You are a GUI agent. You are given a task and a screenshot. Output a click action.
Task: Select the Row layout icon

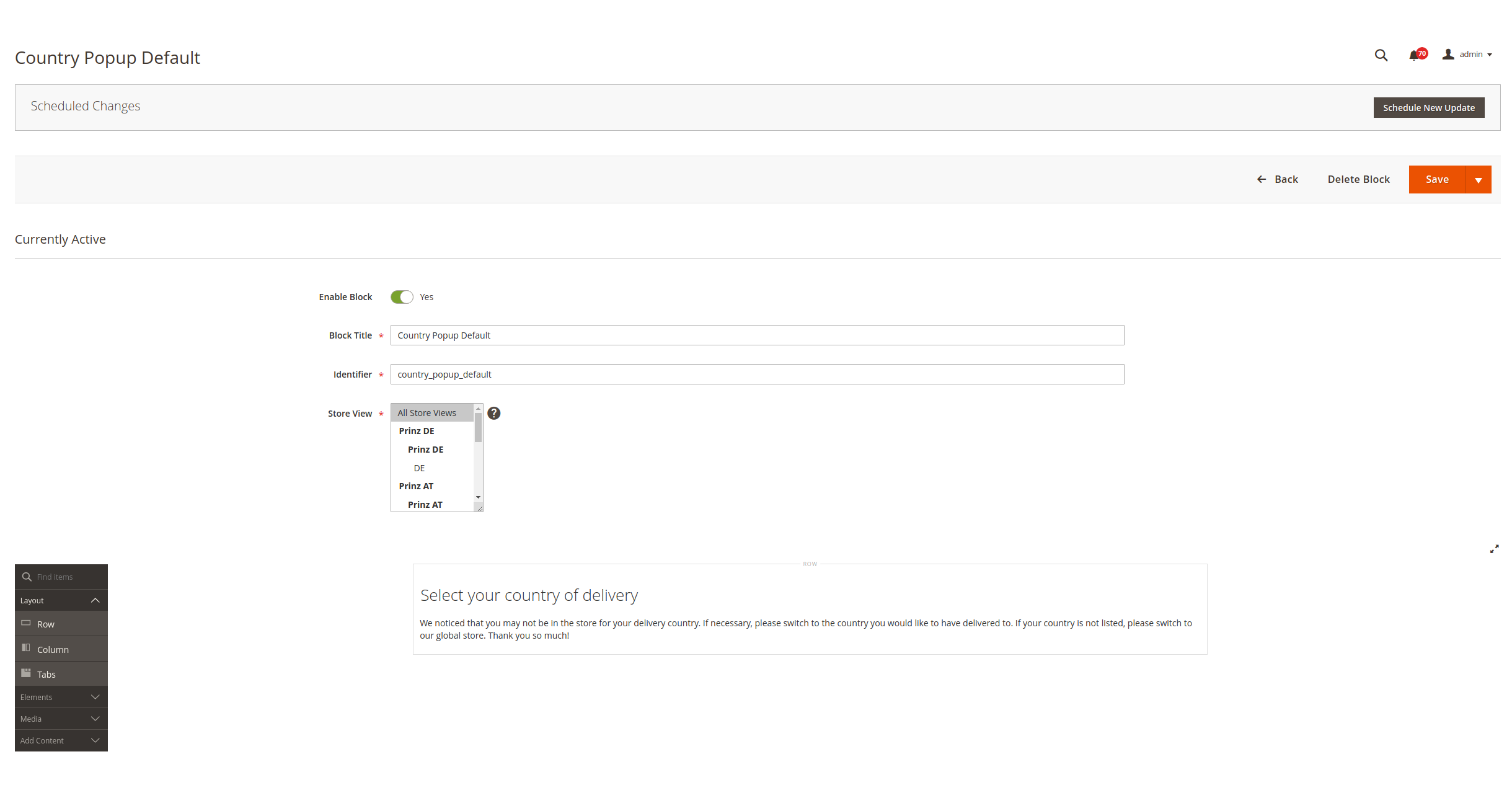click(x=26, y=623)
